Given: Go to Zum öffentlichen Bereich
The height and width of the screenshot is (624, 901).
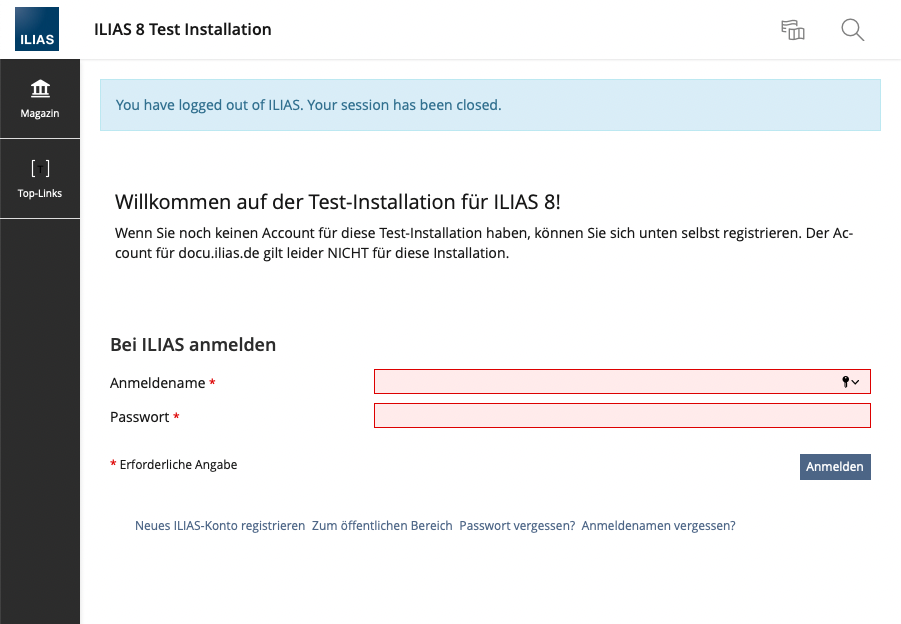Looking at the screenshot, I should pos(382,526).
